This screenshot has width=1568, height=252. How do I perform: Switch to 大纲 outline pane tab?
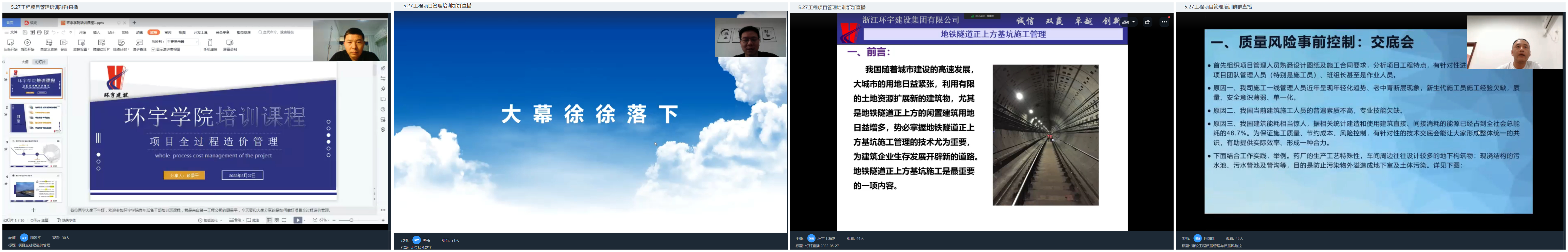(x=25, y=62)
